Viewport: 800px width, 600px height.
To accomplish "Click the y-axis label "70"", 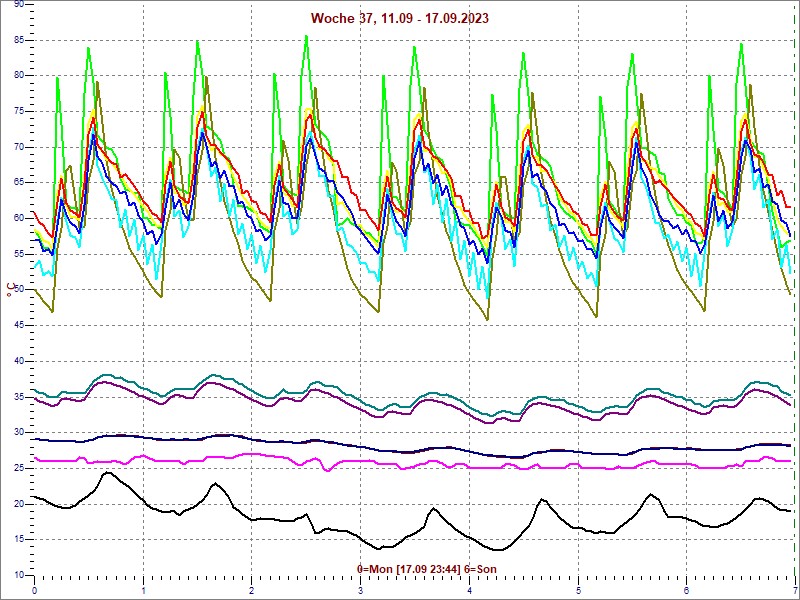I will [x=19, y=147].
